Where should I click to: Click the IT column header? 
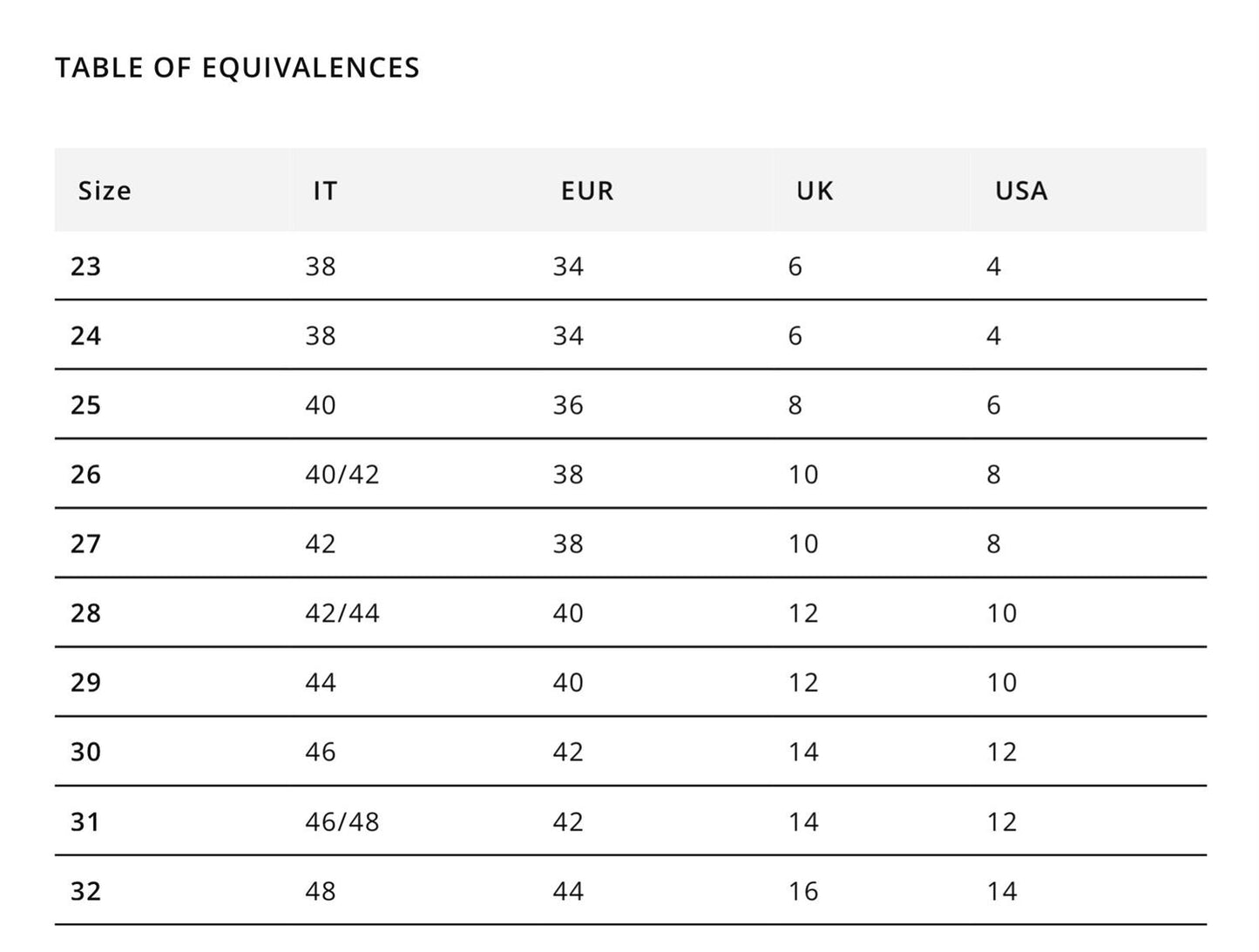(x=325, y=191)
